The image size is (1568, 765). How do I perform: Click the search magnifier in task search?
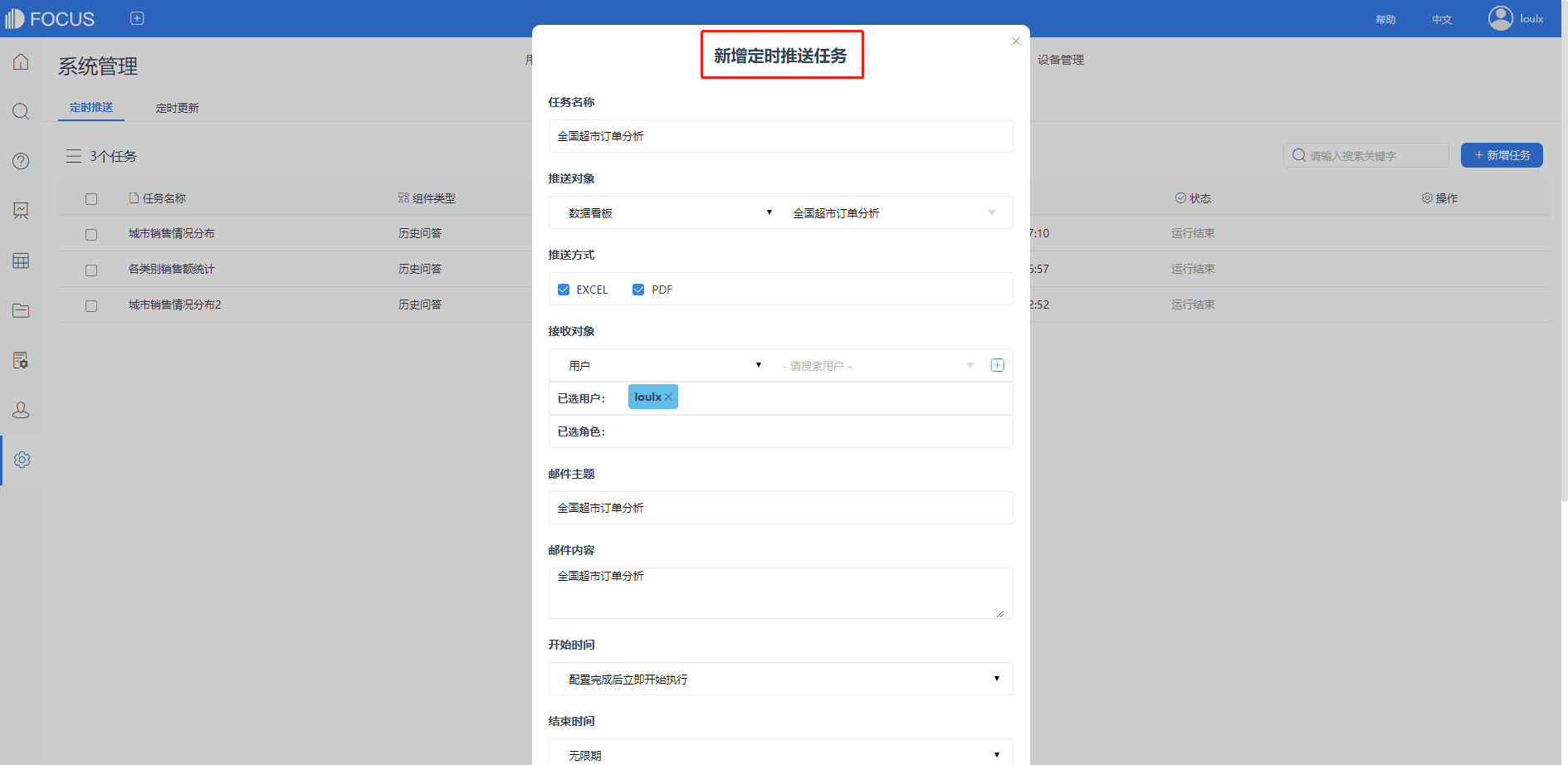coord(1299,155)
